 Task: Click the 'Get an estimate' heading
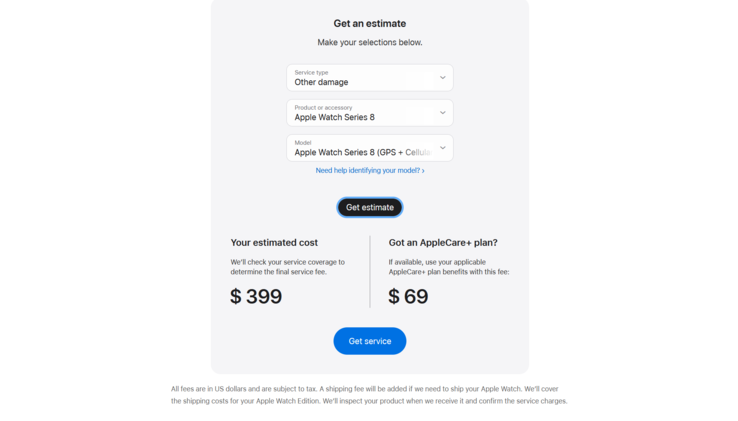tap(369, 23)
